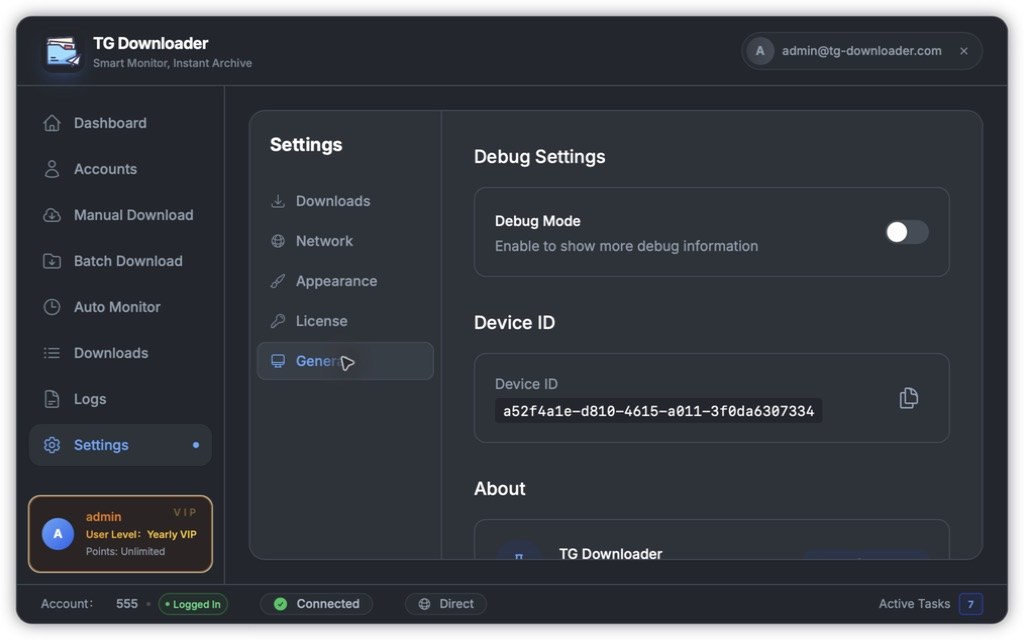Switch to the Downloads settings tab
This screenshot has width=1024, height=640.
pos(345,201)
